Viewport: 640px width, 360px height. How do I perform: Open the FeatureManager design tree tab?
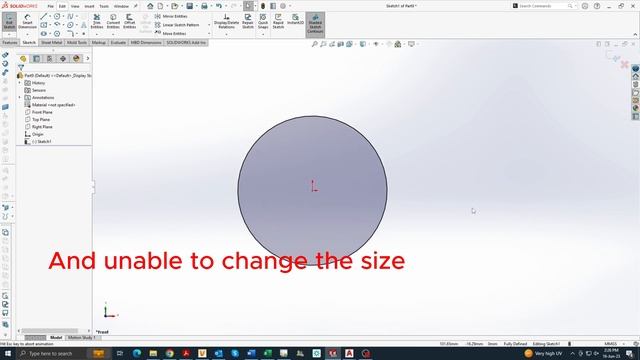click(23, 59)
